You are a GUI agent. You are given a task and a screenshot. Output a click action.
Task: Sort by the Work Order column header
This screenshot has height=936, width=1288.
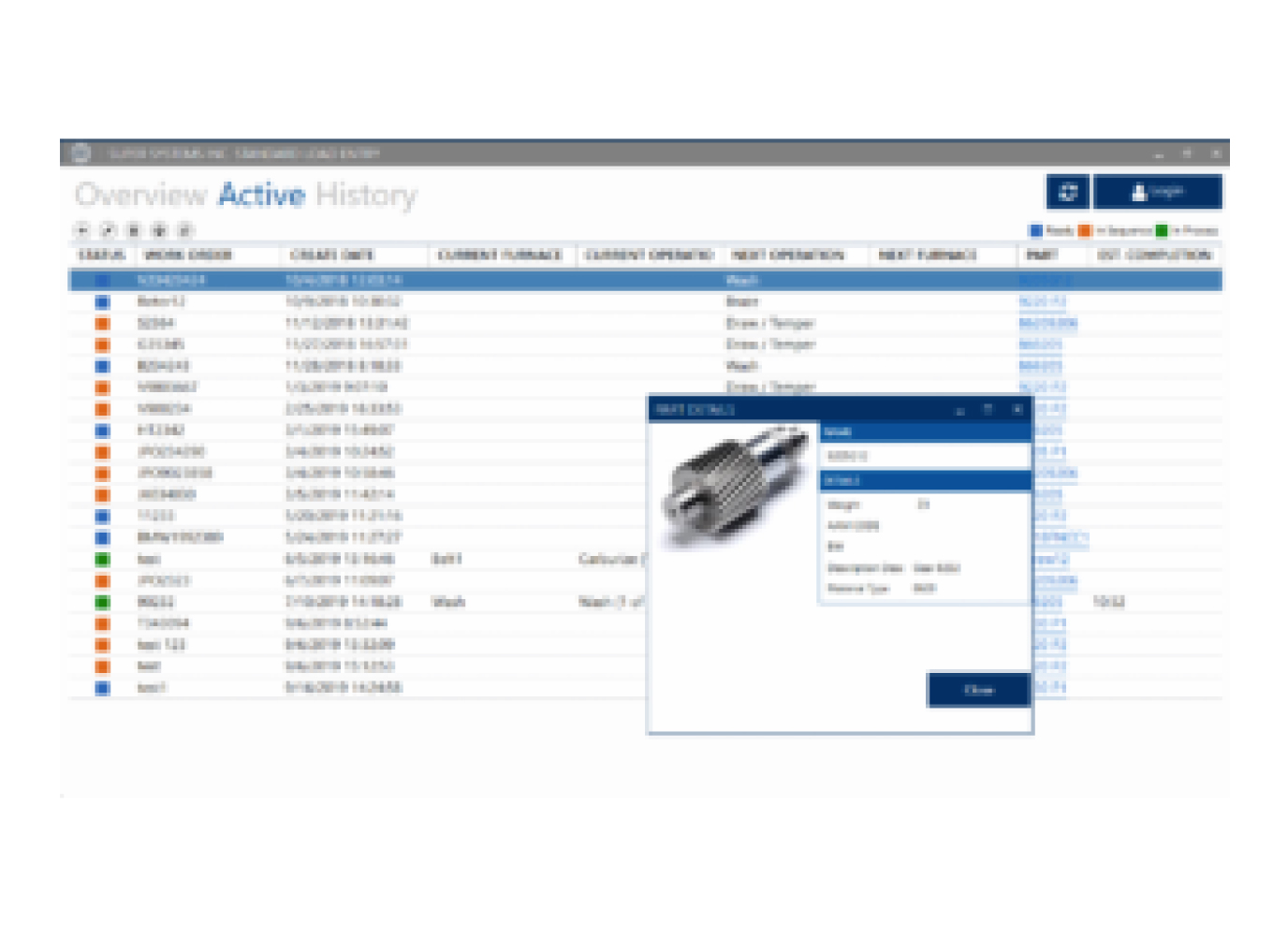(x=187, y=255)
